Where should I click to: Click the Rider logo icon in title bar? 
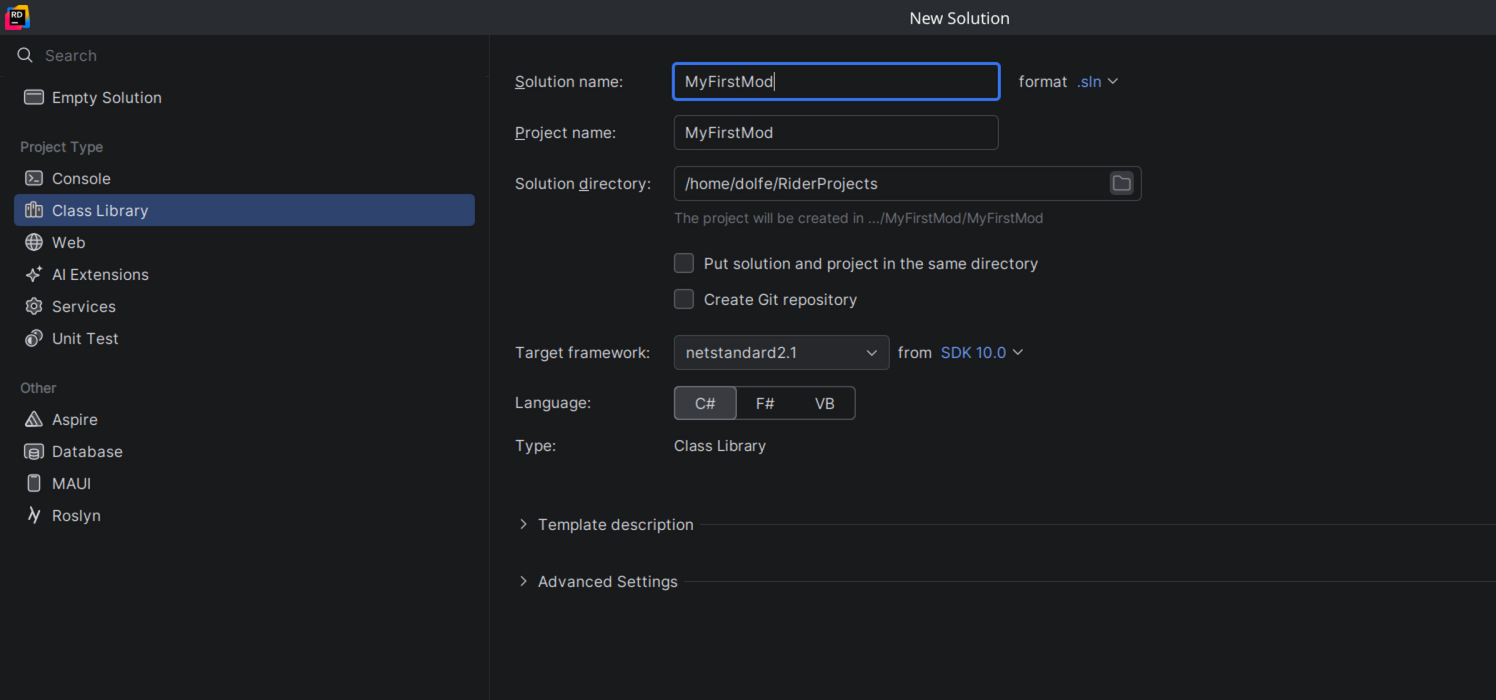click(17, 17)
